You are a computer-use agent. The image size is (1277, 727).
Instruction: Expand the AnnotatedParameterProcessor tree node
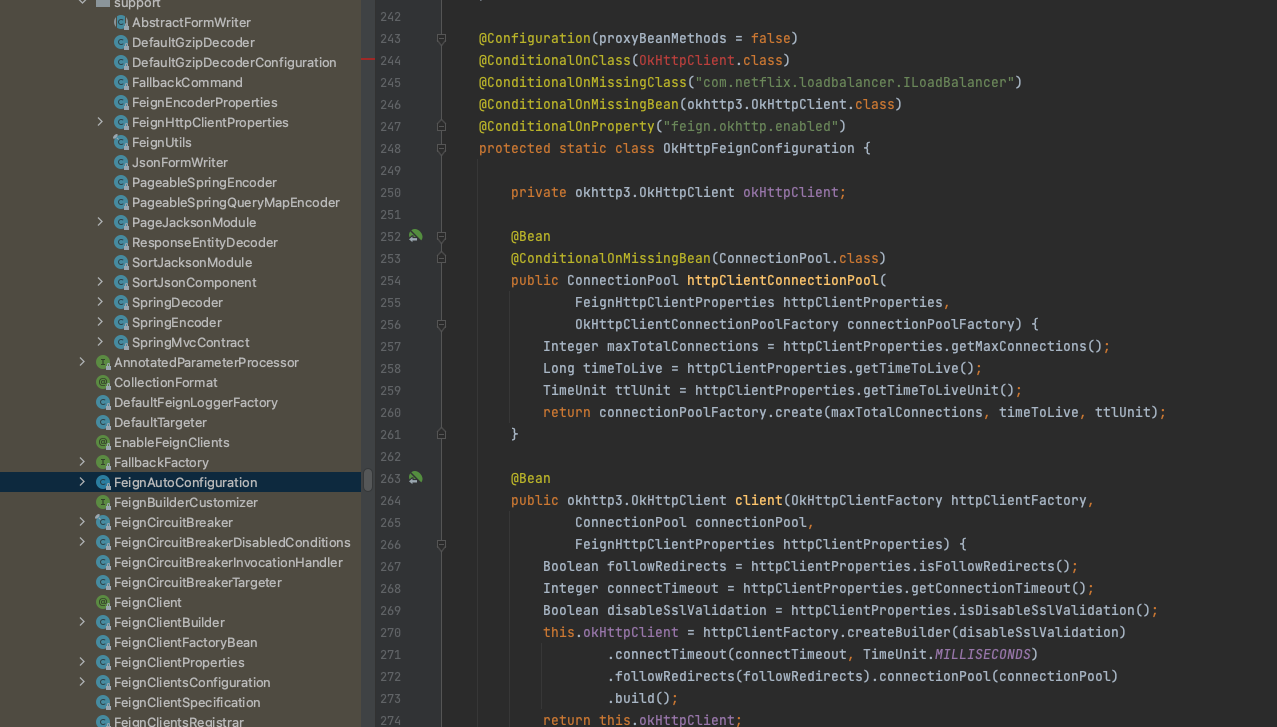[82, 362]
